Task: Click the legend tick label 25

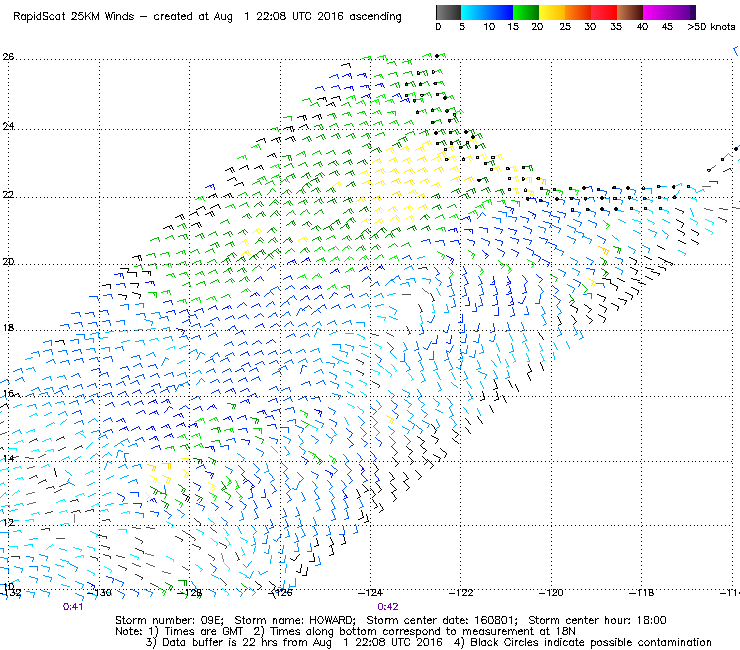Action: click(565, 27)
